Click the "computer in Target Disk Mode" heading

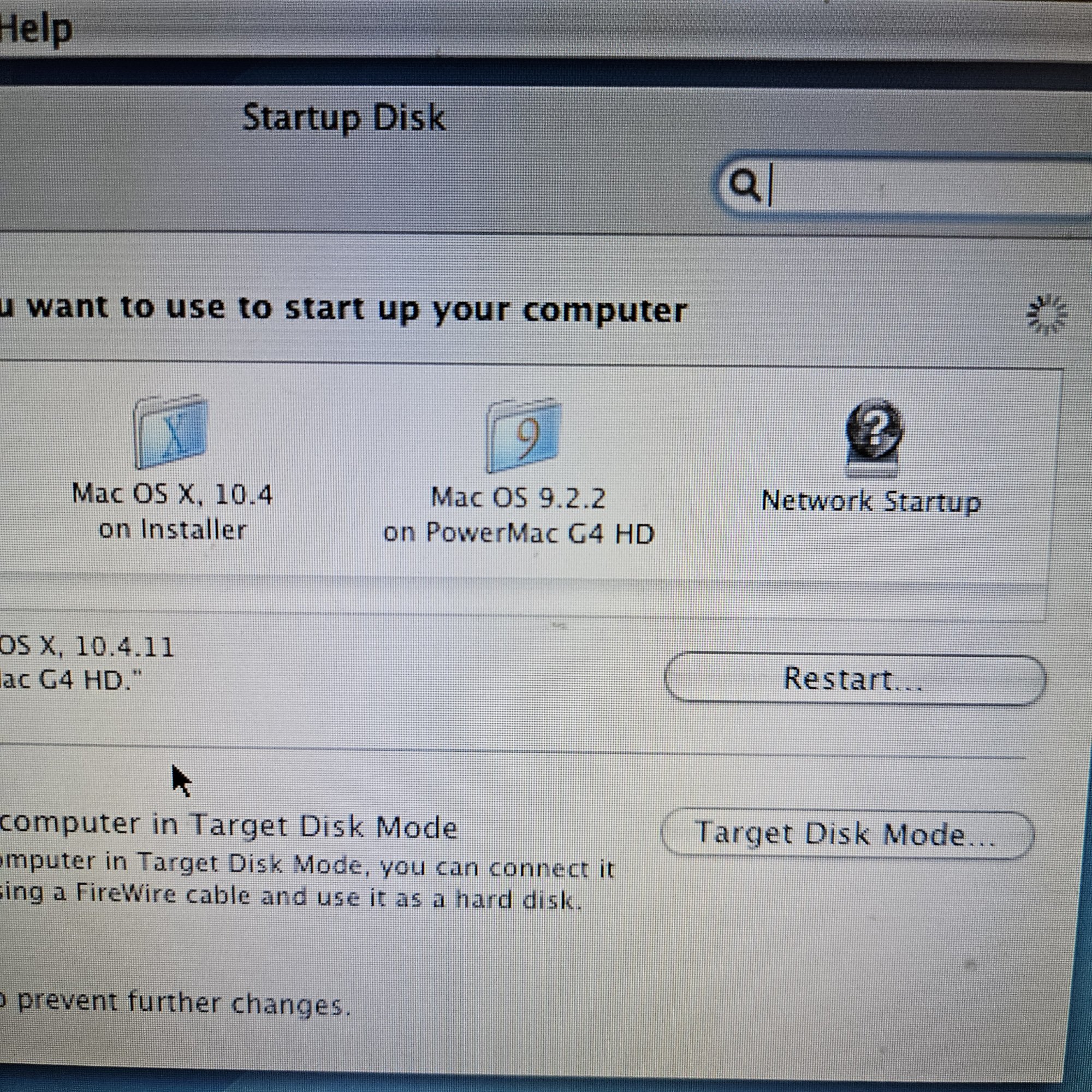pos(228,826)
